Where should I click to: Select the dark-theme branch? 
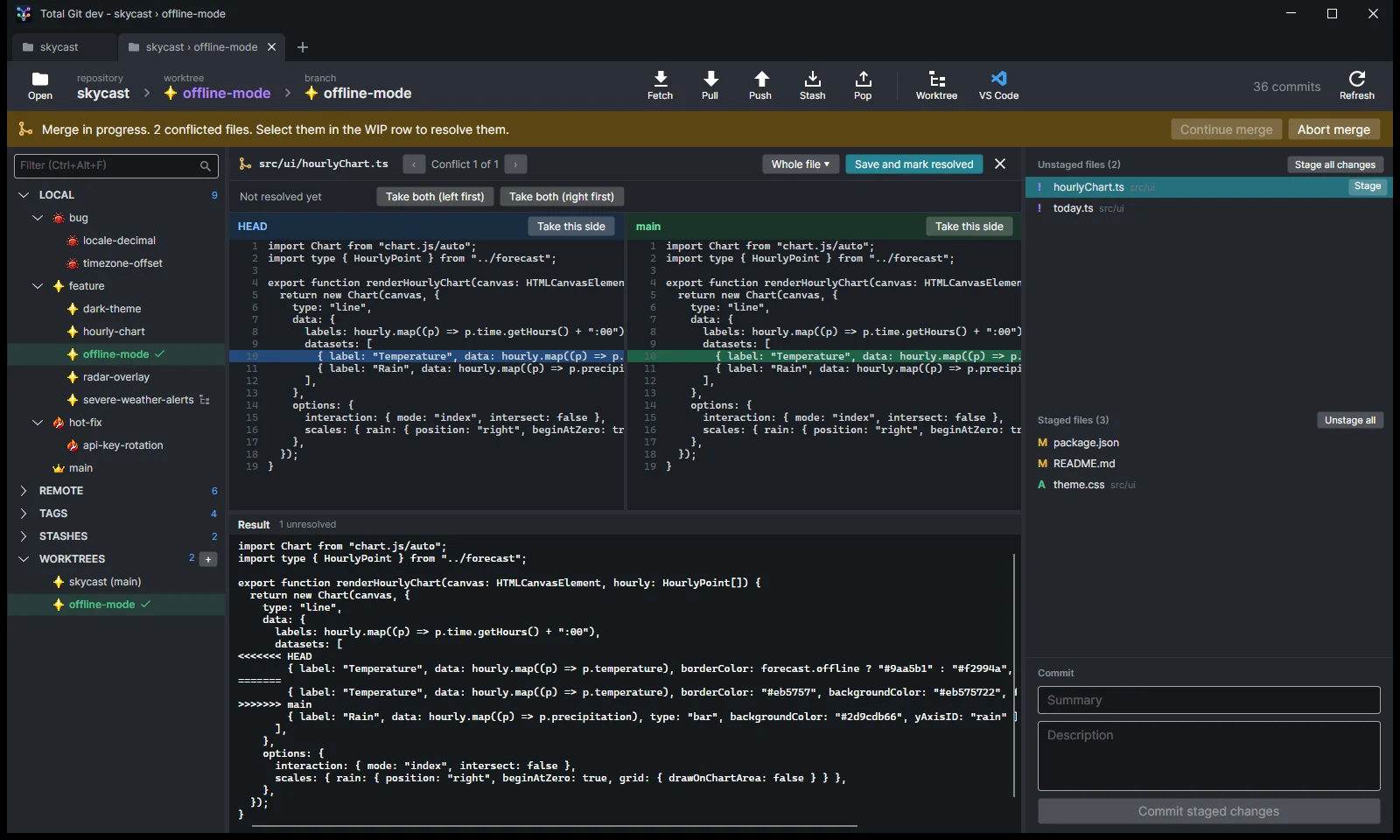[x=112, y=309]
